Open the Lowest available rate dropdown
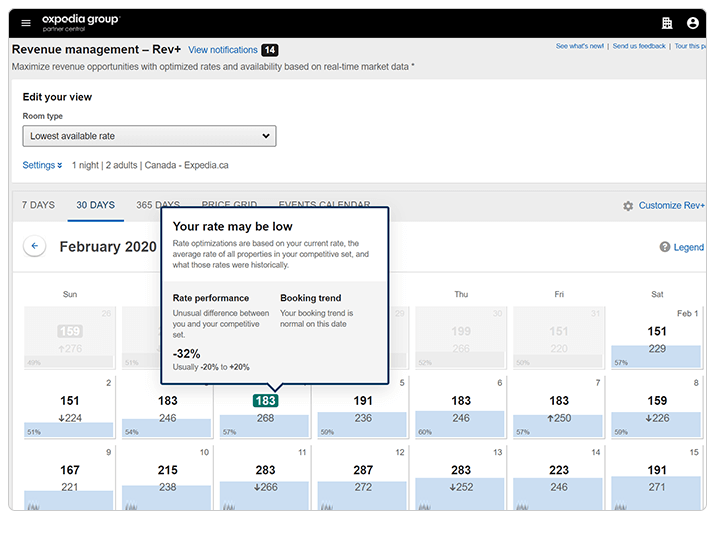This screenshot has height=550, width=716. 149,136
